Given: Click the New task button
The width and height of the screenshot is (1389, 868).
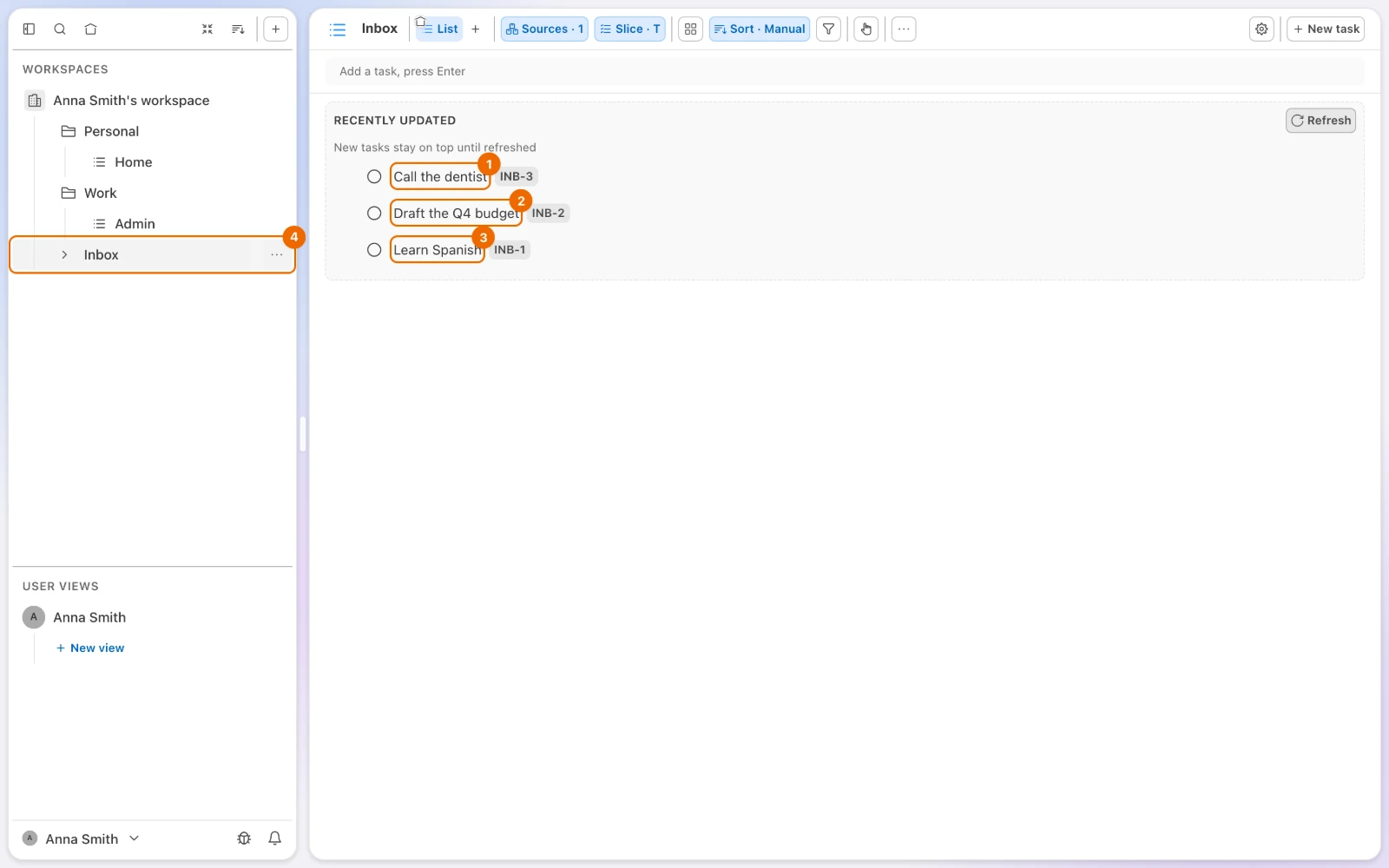Looking at the screenshot, I should tap(1326, 29).
